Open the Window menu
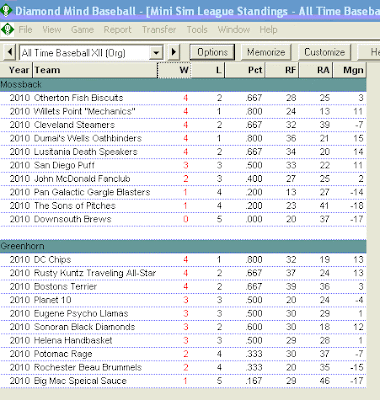Screen dimensions: 380x400 [x=234, y=30]
